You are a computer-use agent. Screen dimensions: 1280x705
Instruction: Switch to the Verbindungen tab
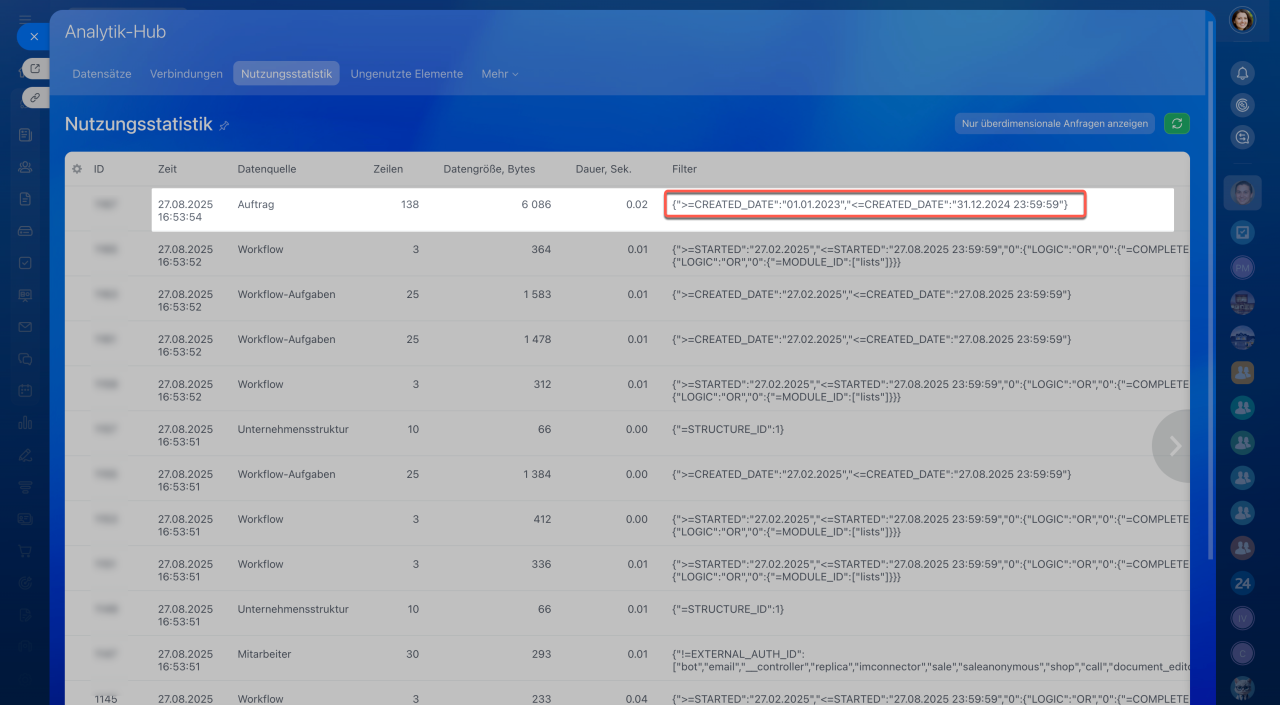pos(186,74)
